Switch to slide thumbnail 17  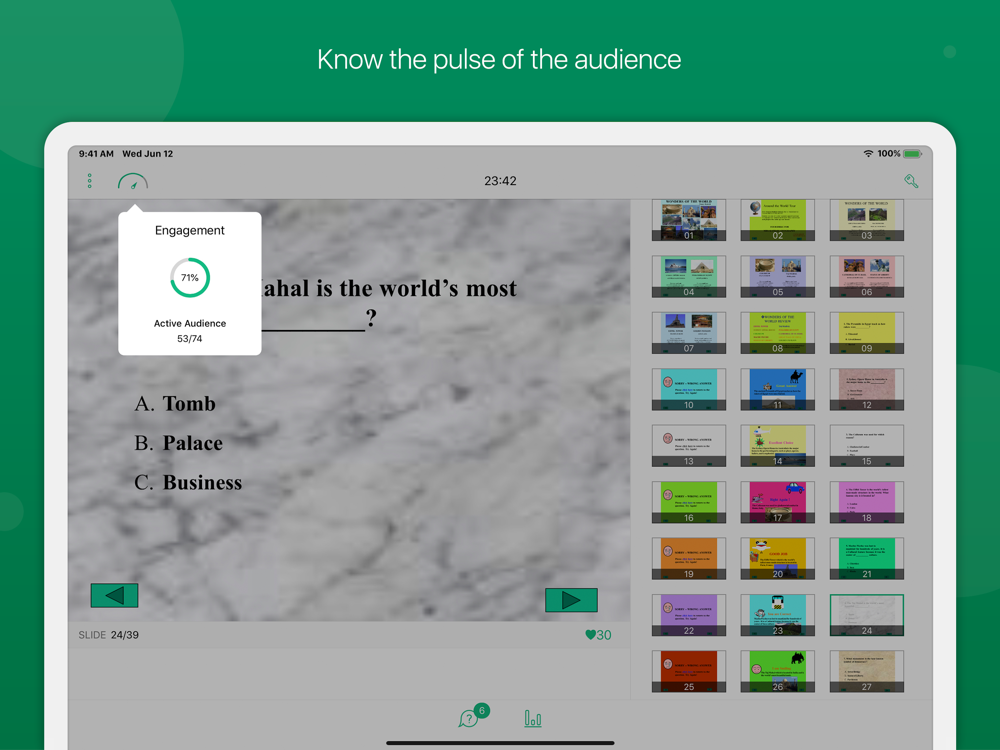click(777, 503)
